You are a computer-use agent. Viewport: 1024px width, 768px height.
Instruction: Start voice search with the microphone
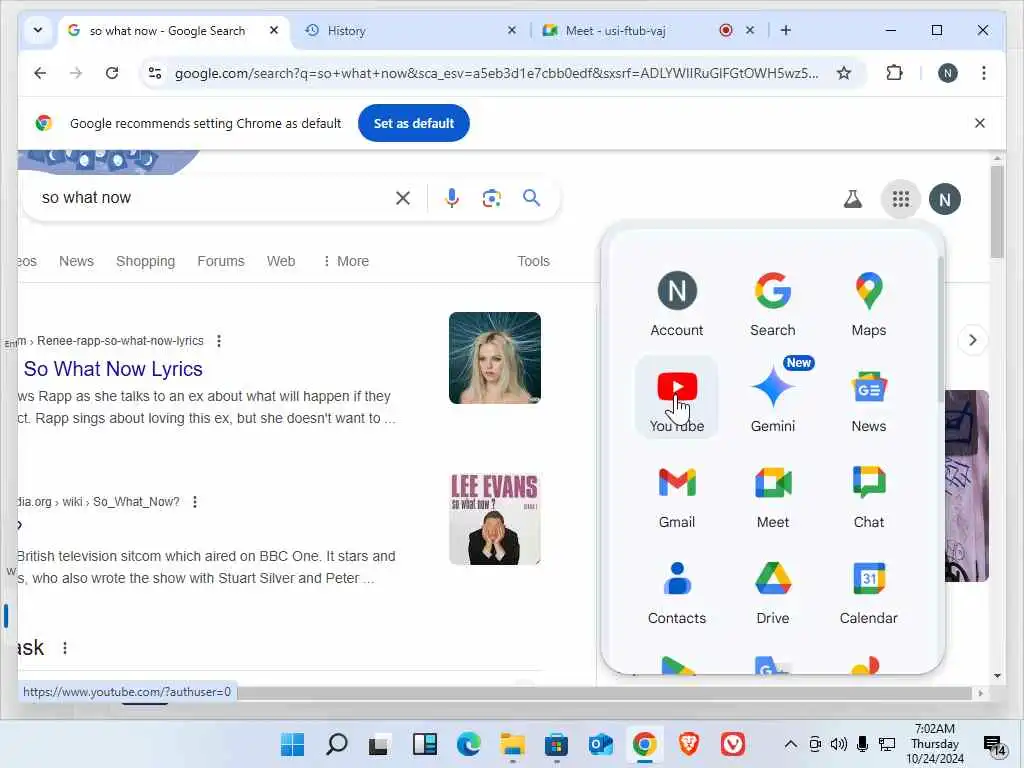(x=451, y=198)
